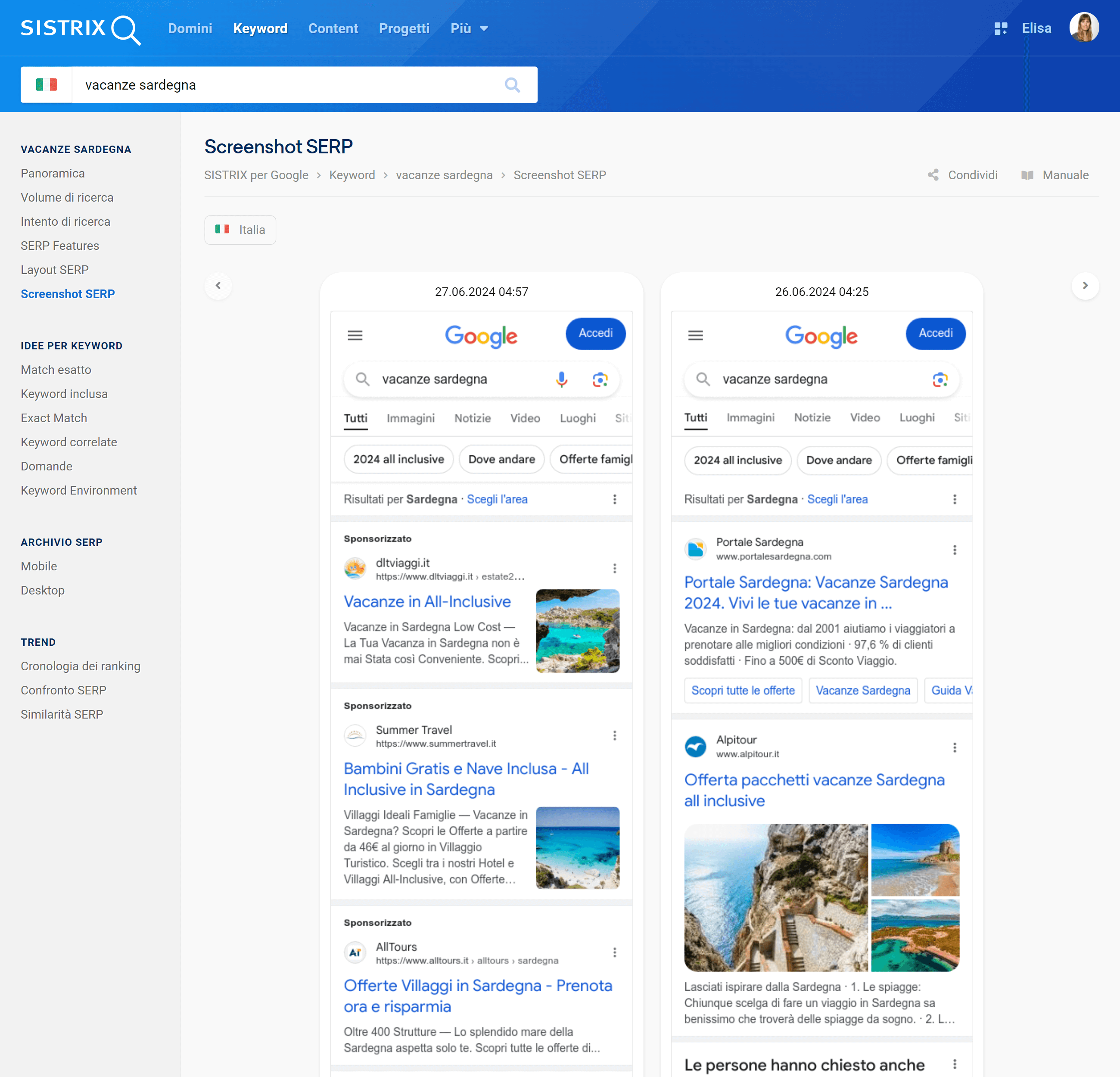The height and width of the screenshot is (1077, 1120).
Task: Go to next screenshots with right arrow
Action: point(1085,285)
